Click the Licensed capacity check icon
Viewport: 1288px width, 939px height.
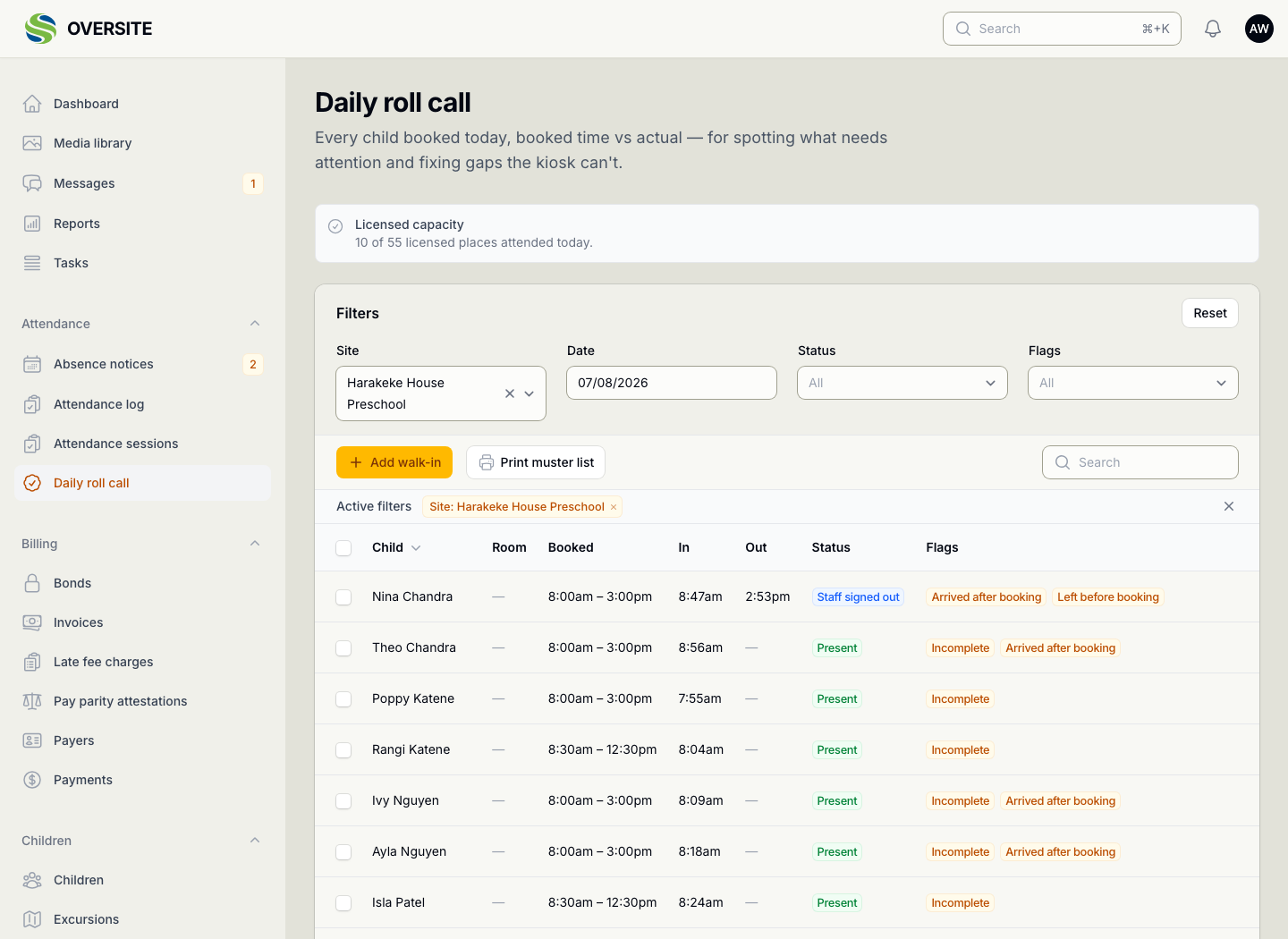335,226
